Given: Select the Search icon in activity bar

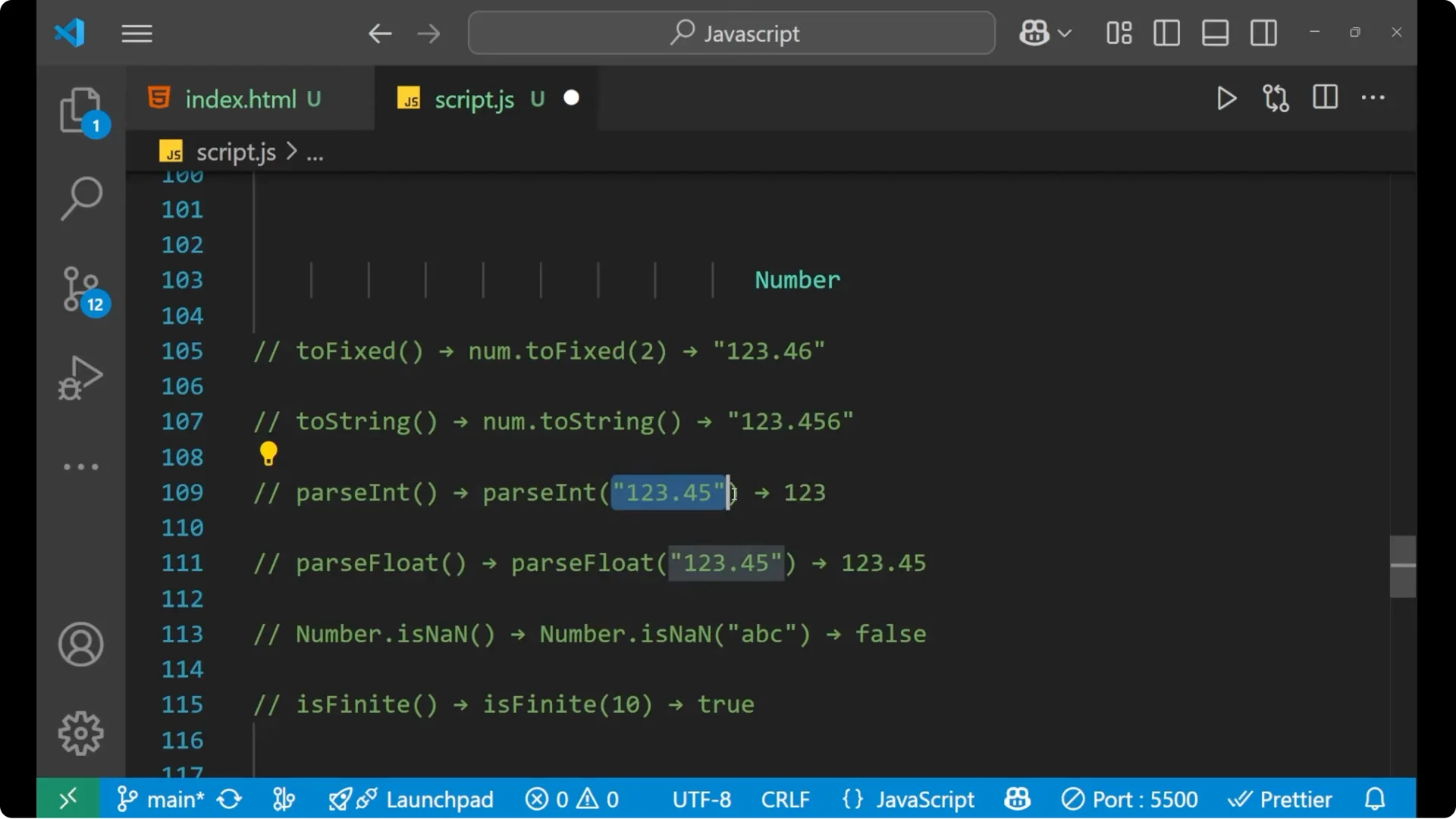Looking at the screenshot, I should (x=81, y=197).
